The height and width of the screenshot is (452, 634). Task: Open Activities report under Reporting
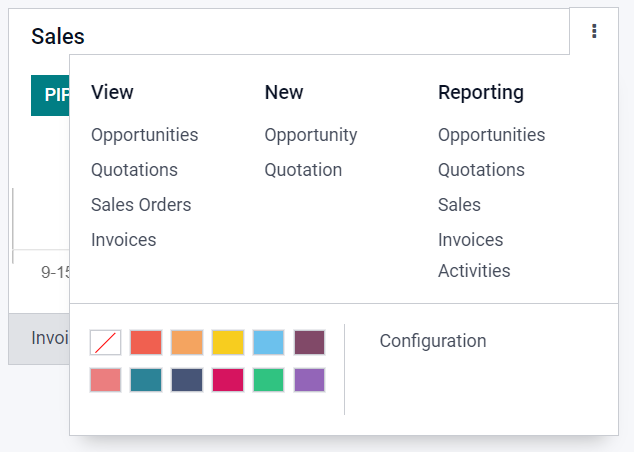[474, 271]
